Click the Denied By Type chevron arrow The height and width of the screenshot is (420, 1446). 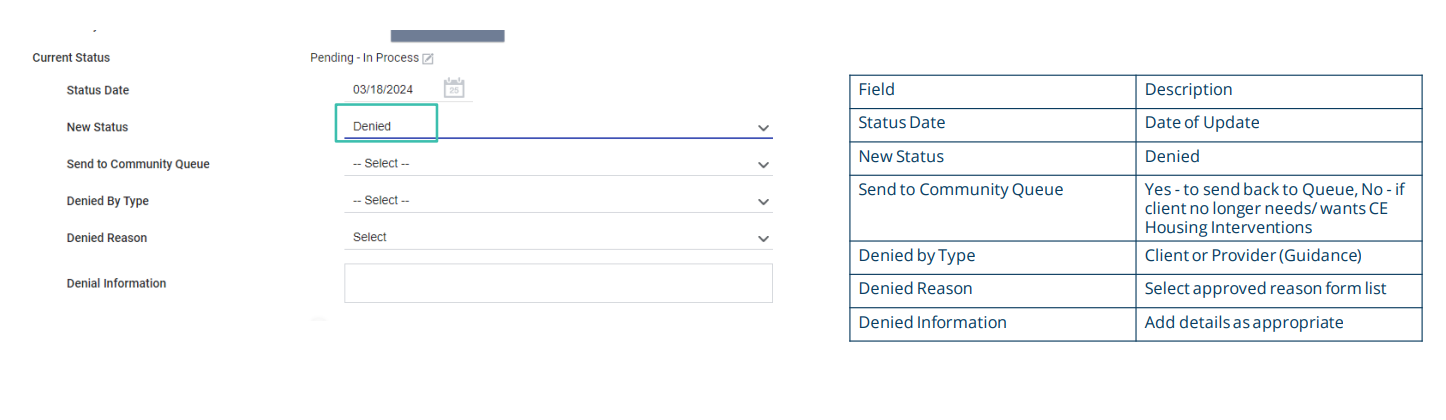tap(764, 202)
